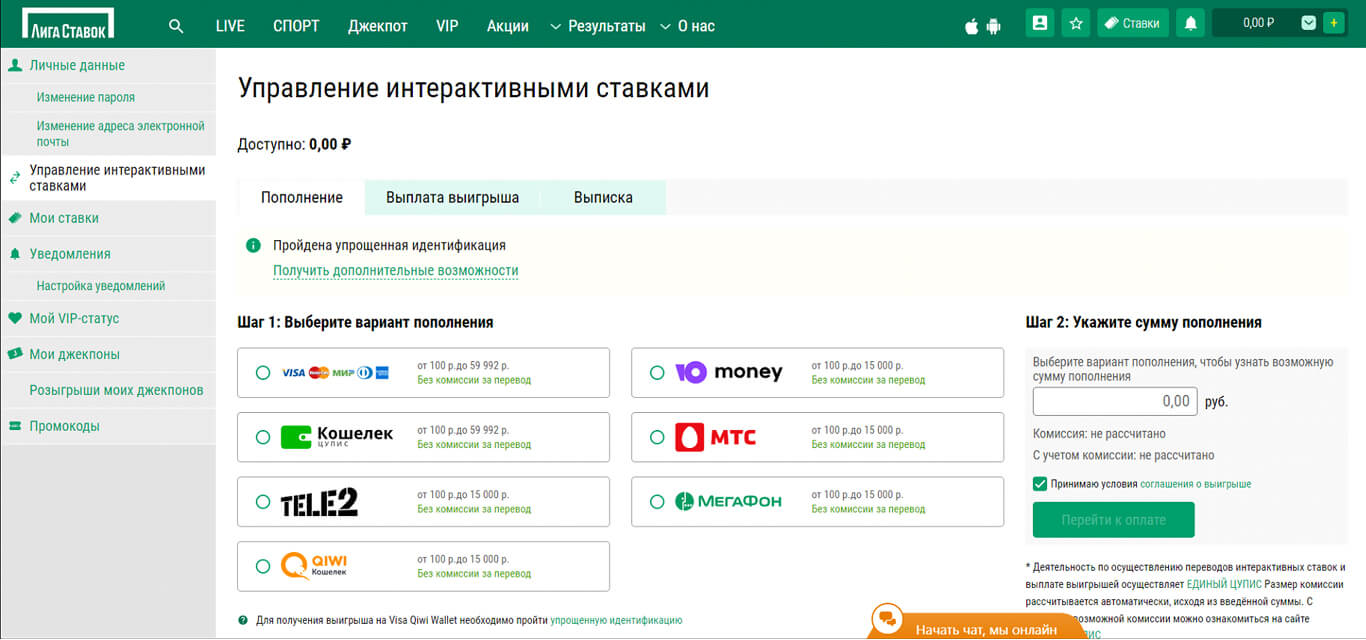Open Изменение пароля in sidebar
This screenshot has height=640, width=1366.
coord(86,97)
